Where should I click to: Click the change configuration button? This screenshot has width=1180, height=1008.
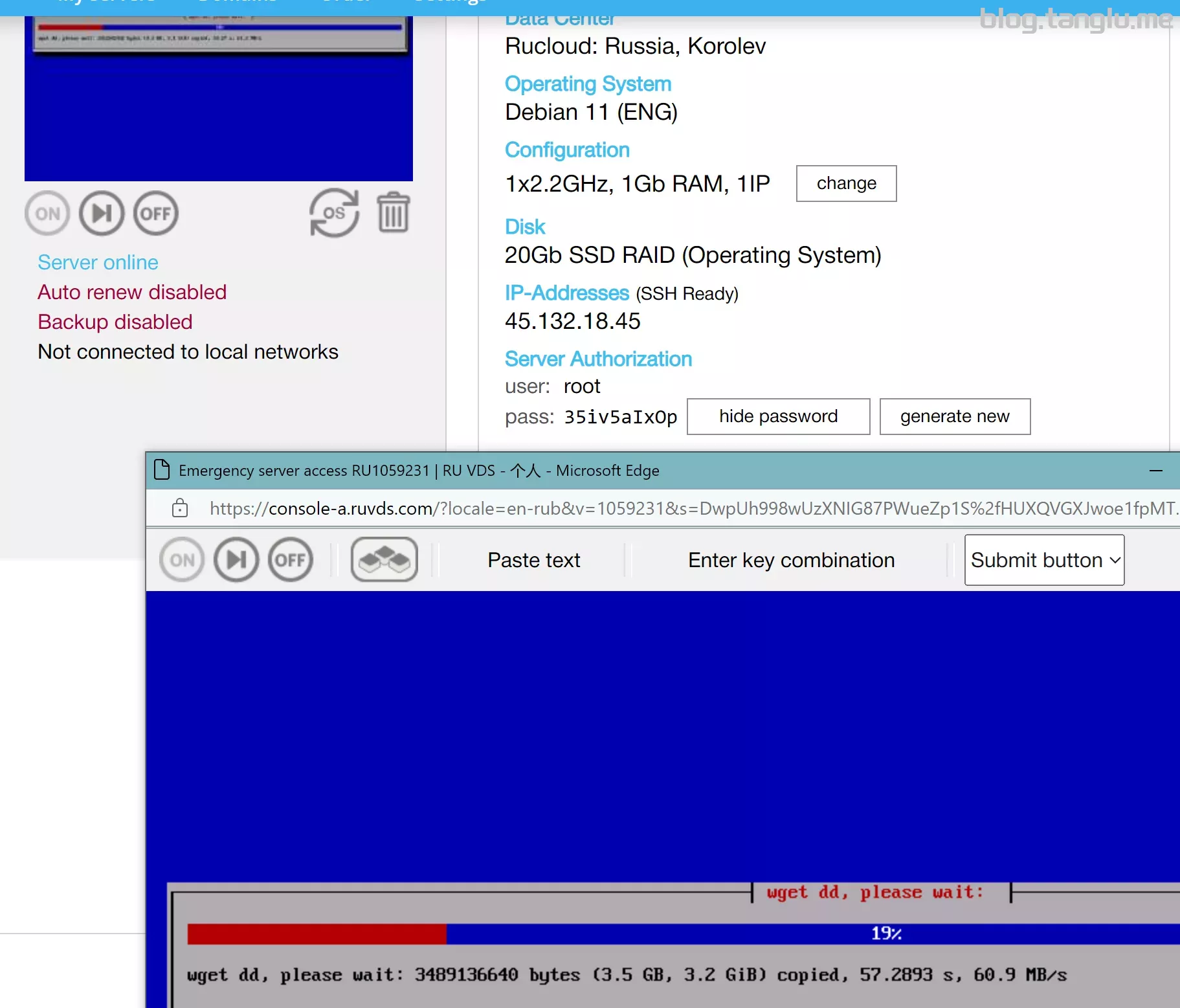[x=846, y=184]
